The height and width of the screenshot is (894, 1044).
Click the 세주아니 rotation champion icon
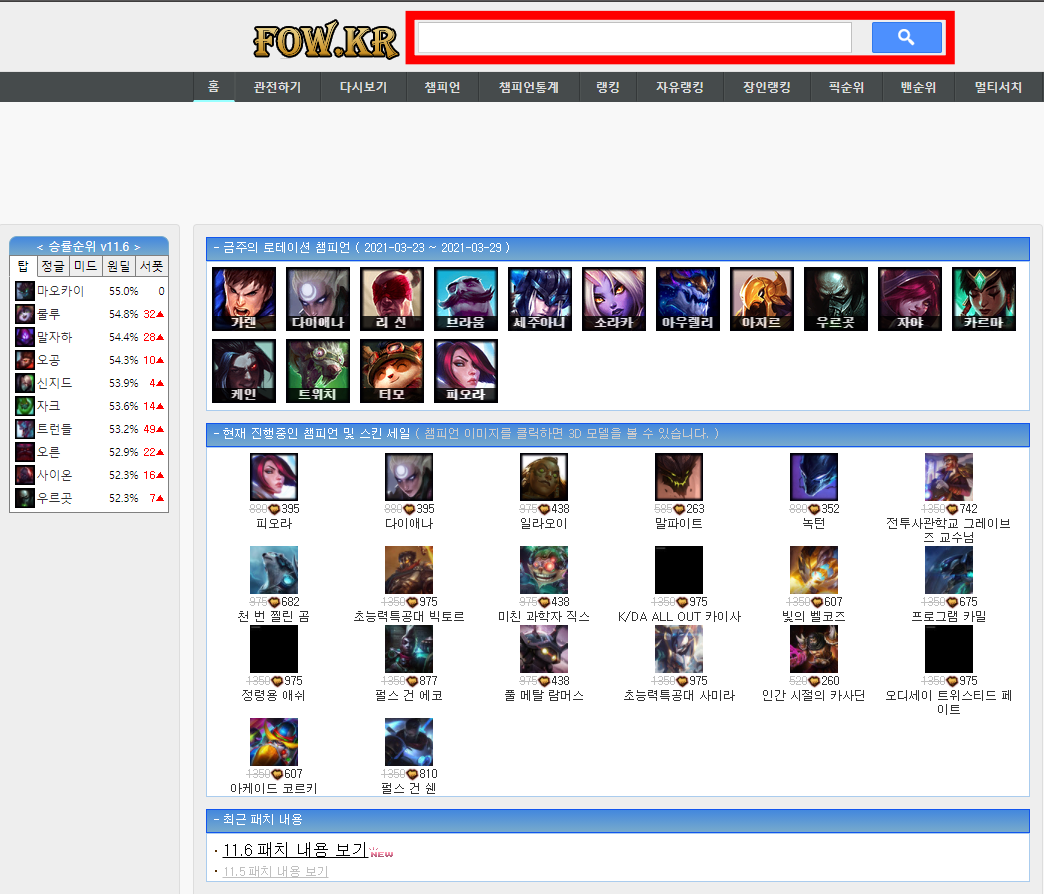click(539, 299)
